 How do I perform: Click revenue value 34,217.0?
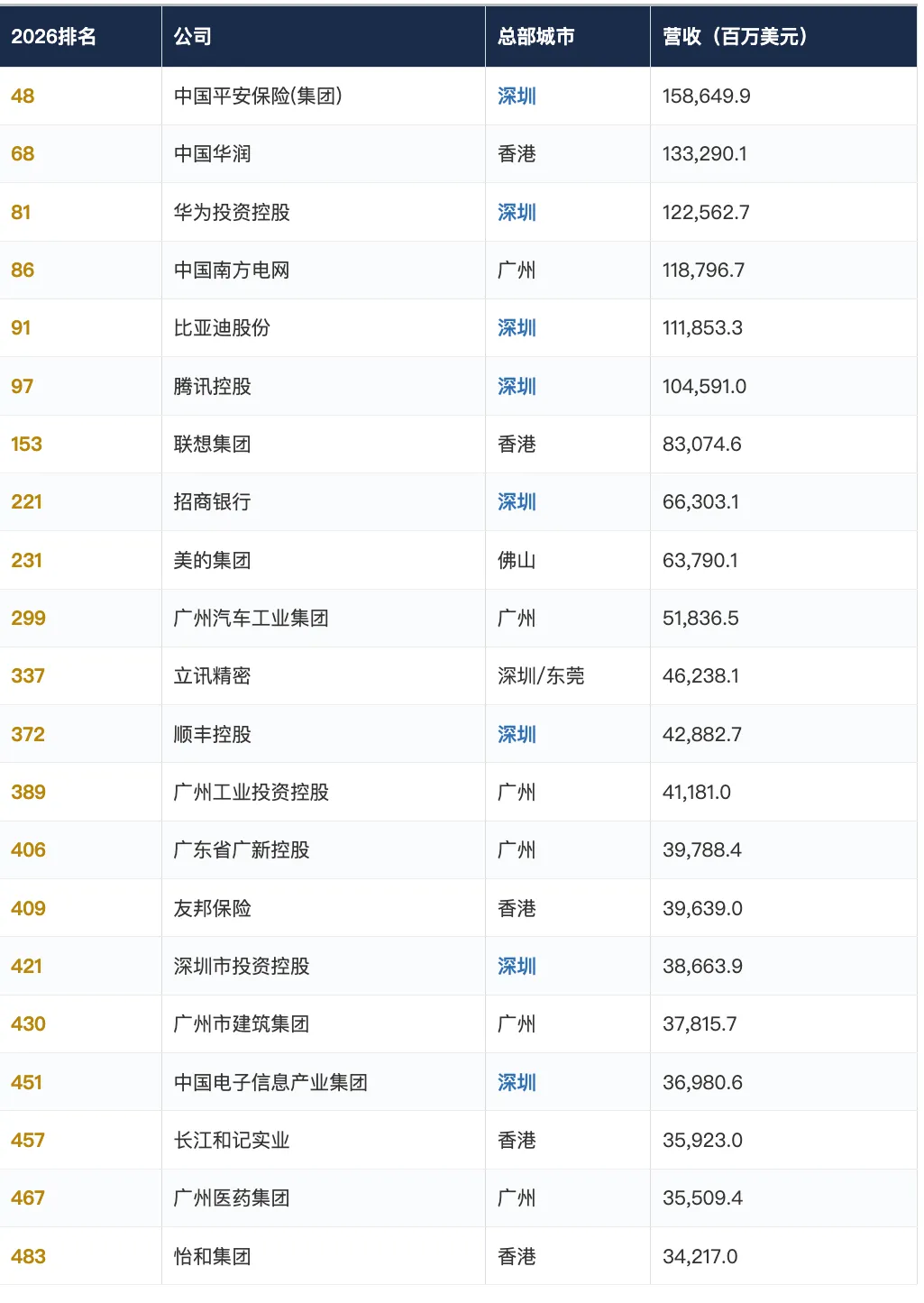click(x=700, y=1257)
